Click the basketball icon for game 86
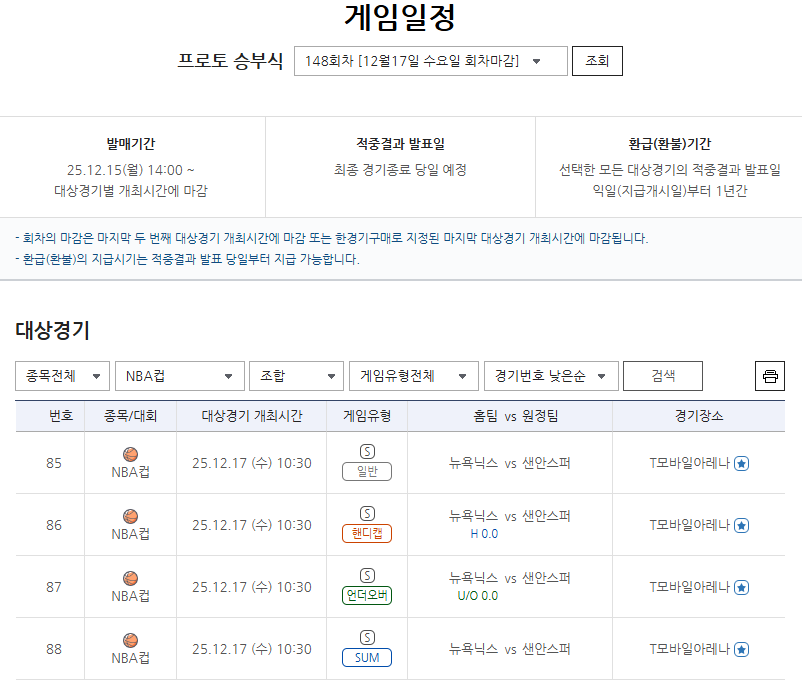802x681 pixels. click(129, 517)
